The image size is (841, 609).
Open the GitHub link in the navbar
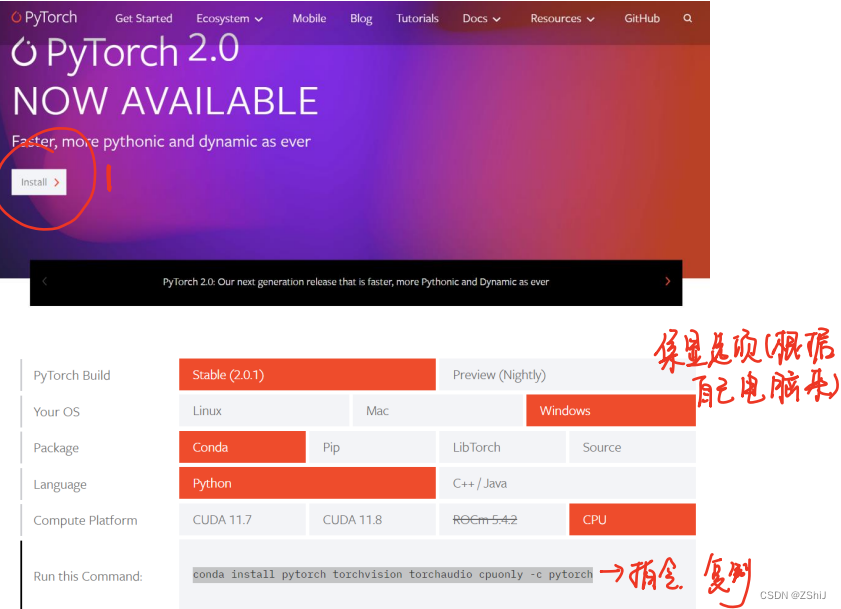pyautogui.click(x=642, y=17)
